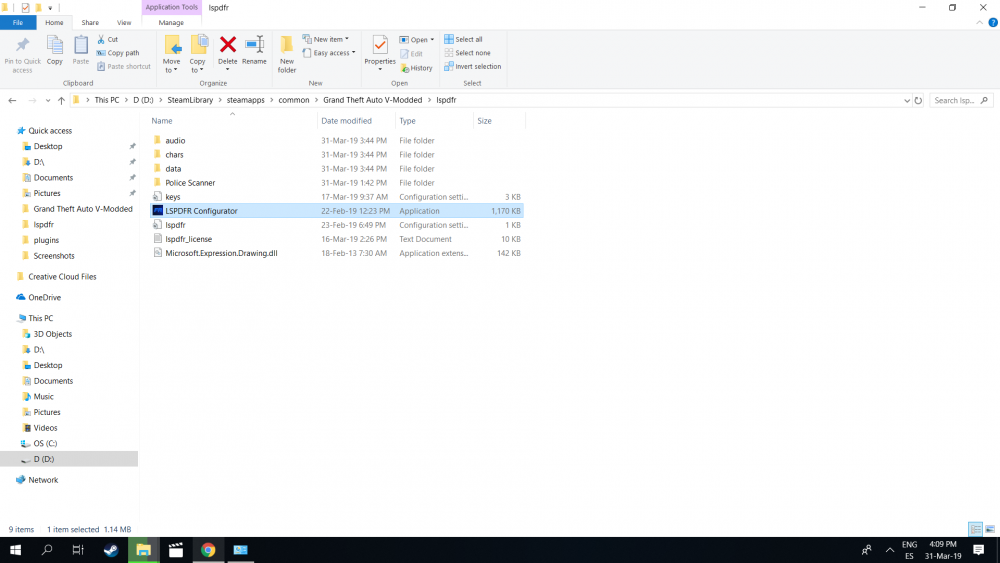The width and height of the screenshot is (1000, 563).
Task: Click the Pin to Quick access icon
Action: (x=22, y=45)
